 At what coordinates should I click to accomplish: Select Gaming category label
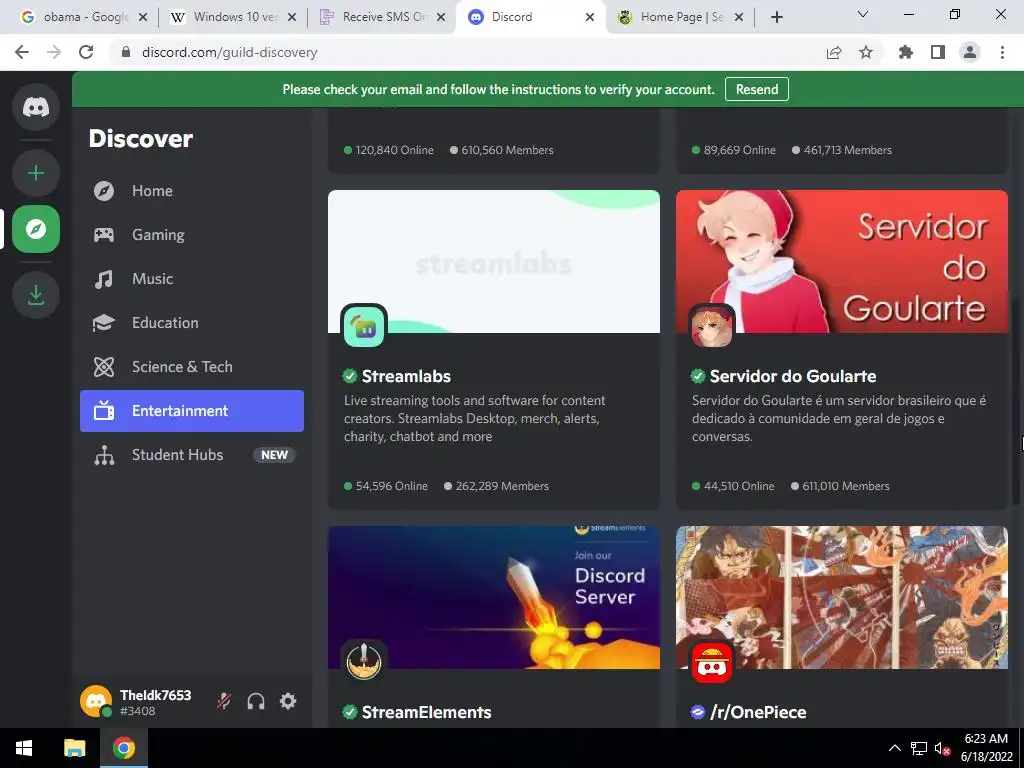click(158, 235)
